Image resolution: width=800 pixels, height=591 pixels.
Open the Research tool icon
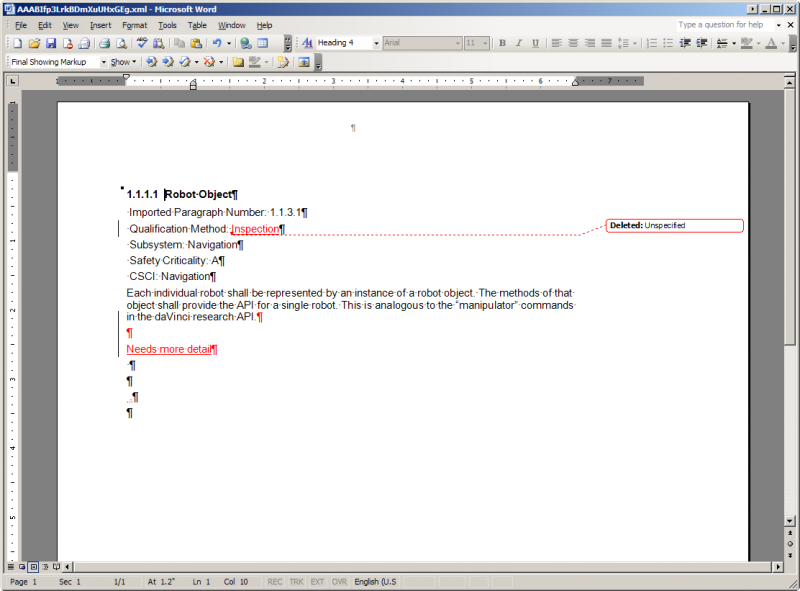coord(159,43)
